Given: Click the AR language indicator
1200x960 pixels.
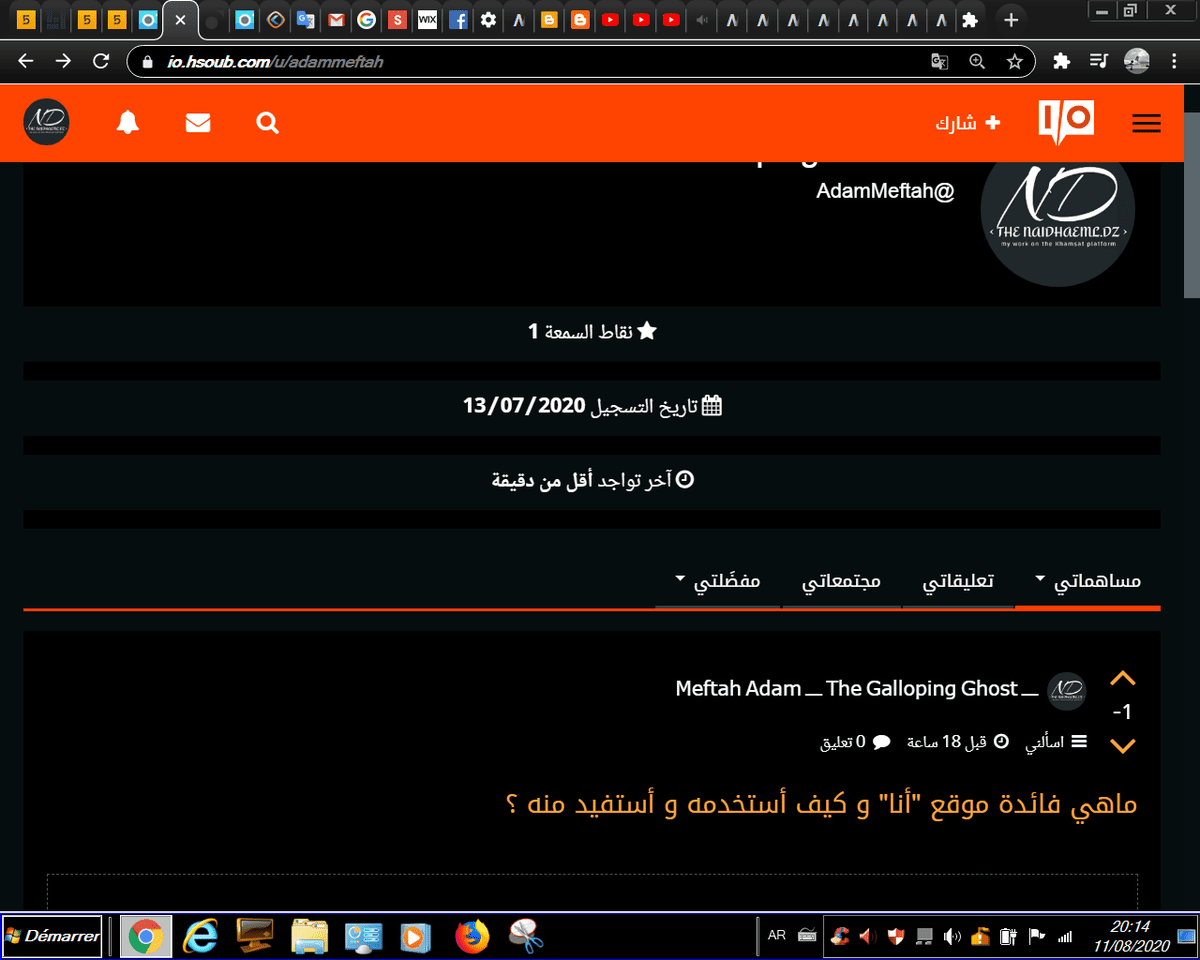Looking at the screenshot, I should pos(776,936).
